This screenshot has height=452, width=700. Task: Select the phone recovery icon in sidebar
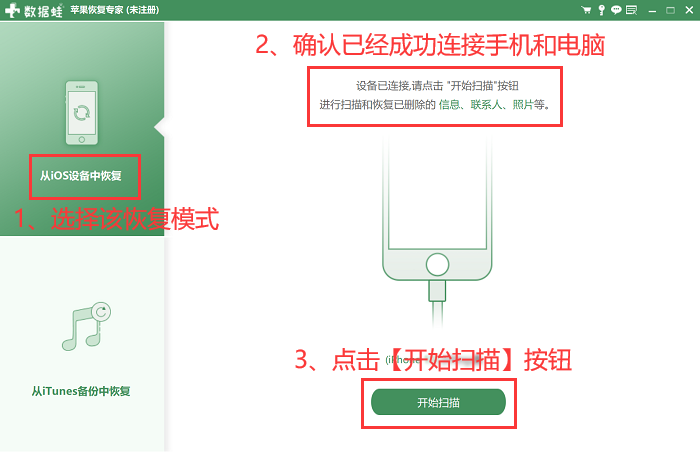click(82, 113)
